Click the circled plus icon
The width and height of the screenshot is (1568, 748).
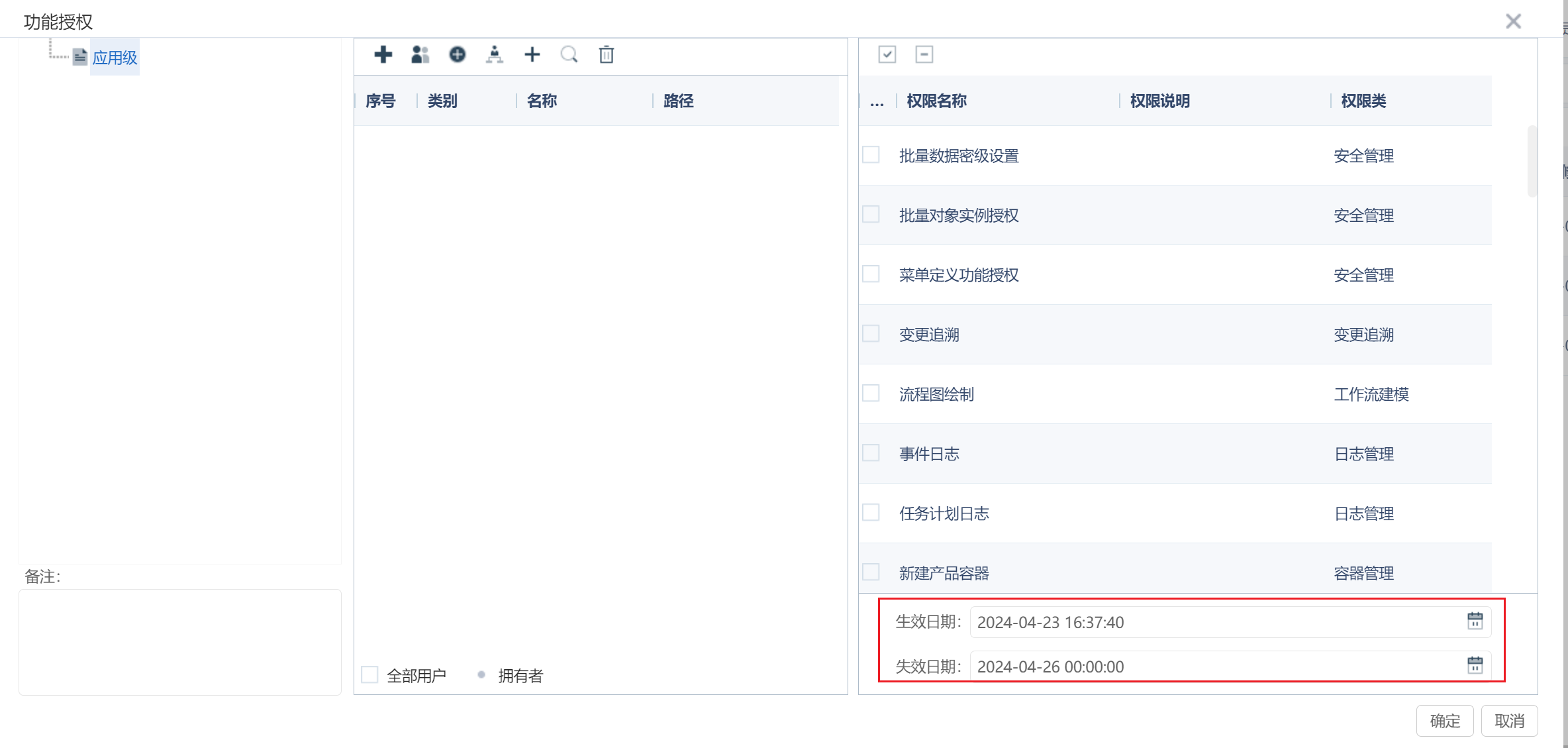coord(457,54)
